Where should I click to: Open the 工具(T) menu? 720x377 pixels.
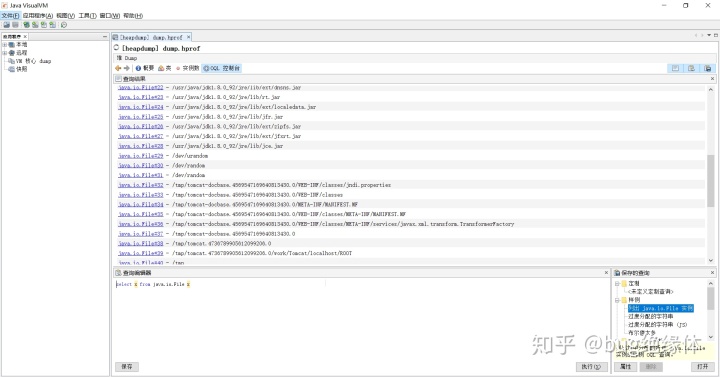87,16
